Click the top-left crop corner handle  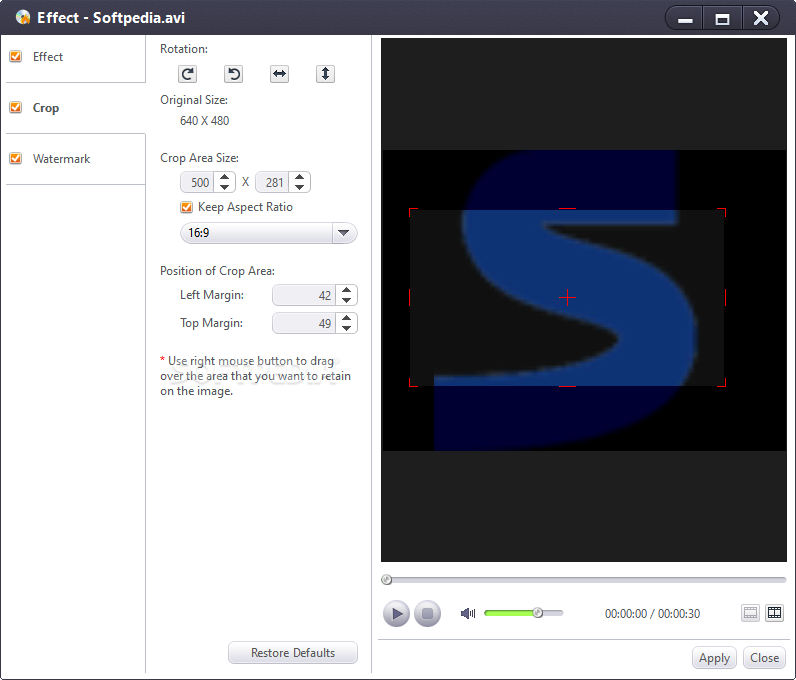click(413, 212)
